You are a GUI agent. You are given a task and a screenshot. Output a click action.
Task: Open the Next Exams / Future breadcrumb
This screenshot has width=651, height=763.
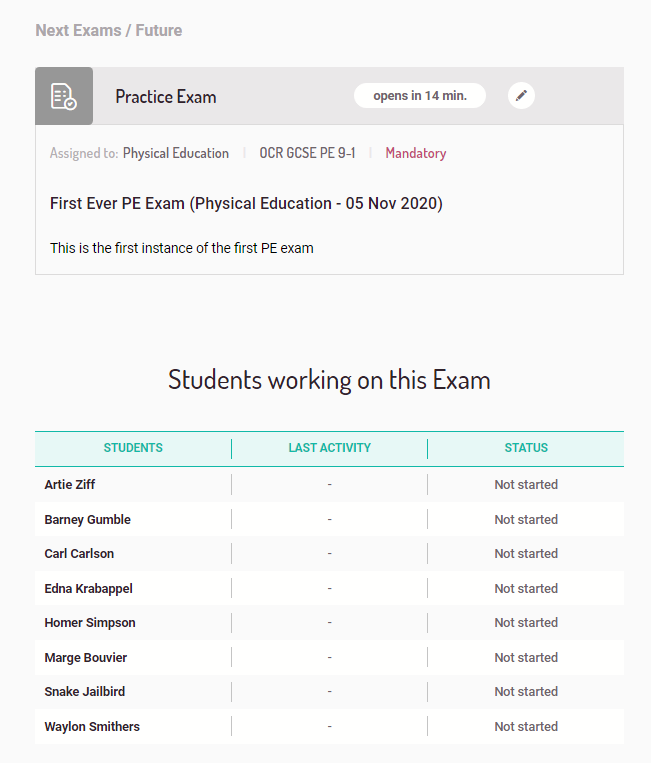click(x=108, y=30)
